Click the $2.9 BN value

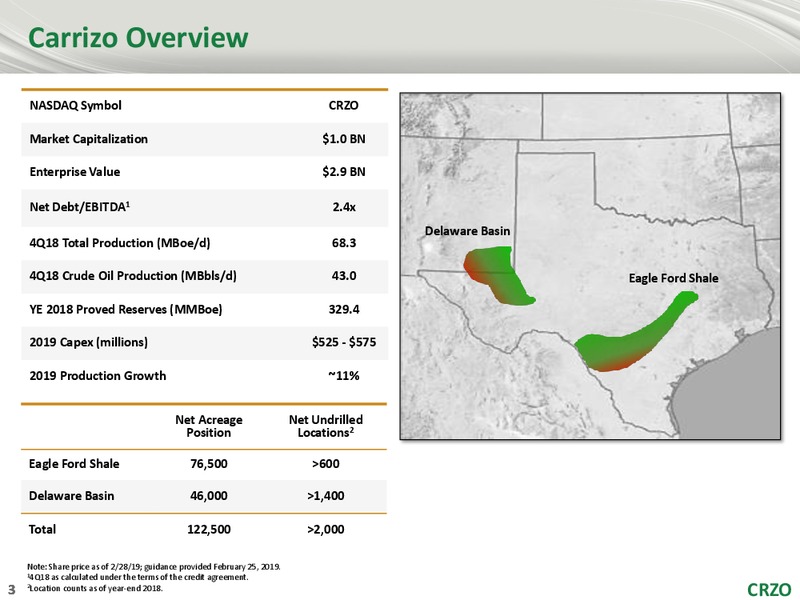(x=344, y=172)
